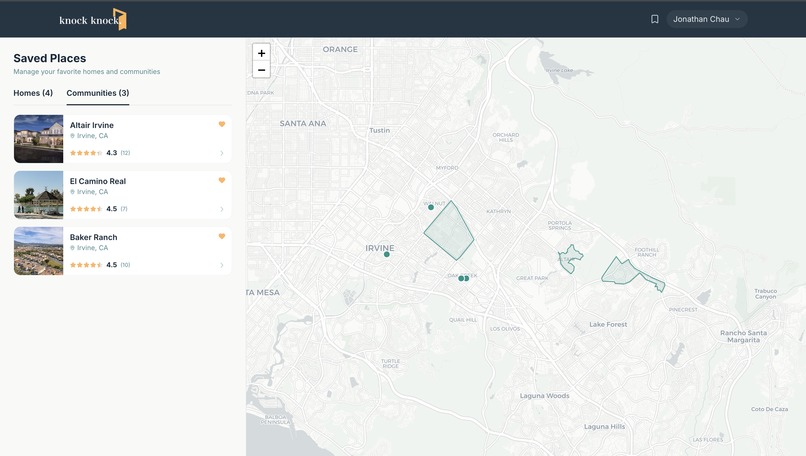The height and width of the screenshot is (456, 806).
Task: Click the Baker Ranch community title
Action: (94, 237)
